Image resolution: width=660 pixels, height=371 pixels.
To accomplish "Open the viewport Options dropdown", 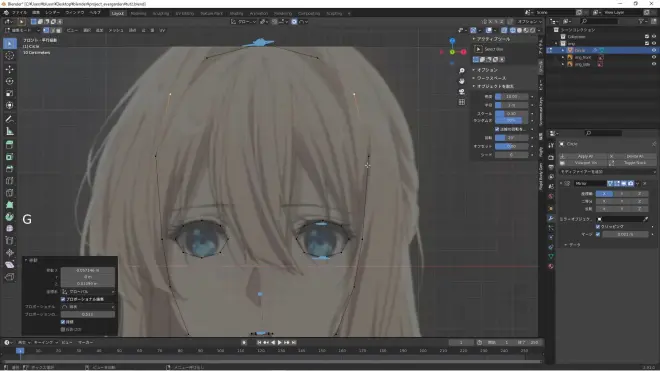I will pyautogui.click(x=530, y=21).
